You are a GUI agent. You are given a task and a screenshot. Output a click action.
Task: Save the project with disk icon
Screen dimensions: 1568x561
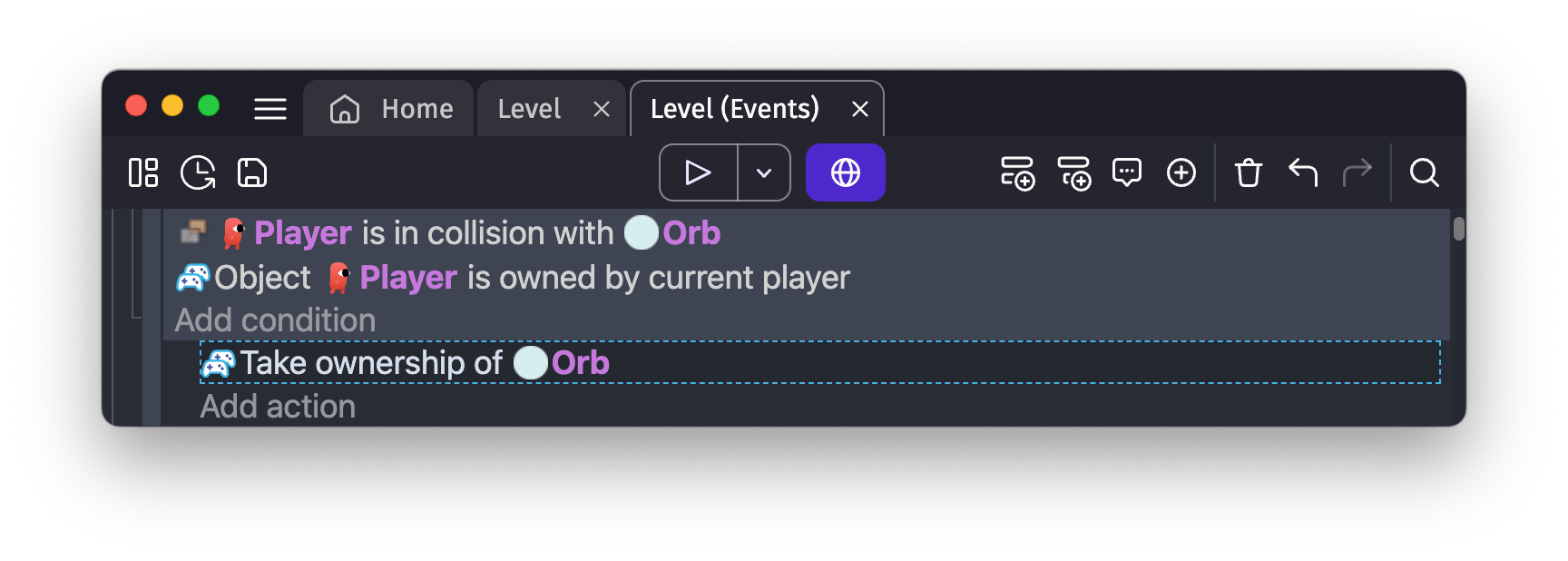[x=252, y=172]
